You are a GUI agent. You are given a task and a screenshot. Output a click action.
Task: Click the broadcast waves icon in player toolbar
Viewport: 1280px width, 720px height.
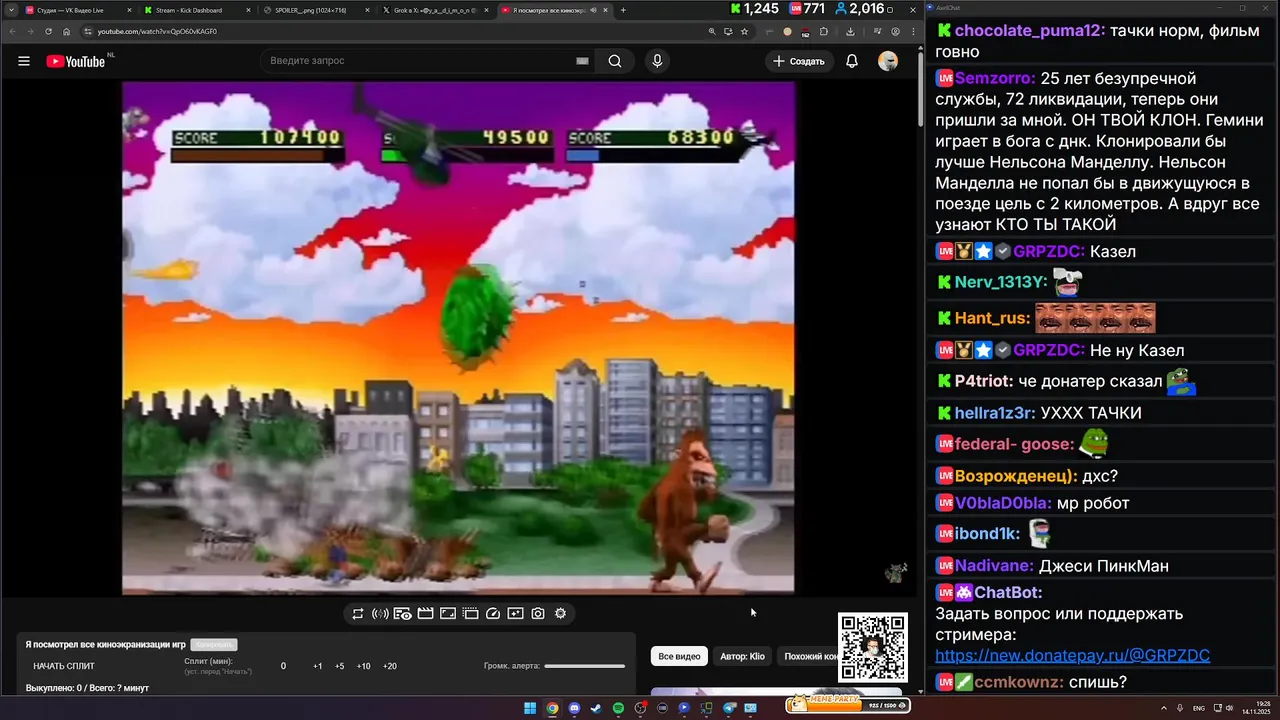380,613
